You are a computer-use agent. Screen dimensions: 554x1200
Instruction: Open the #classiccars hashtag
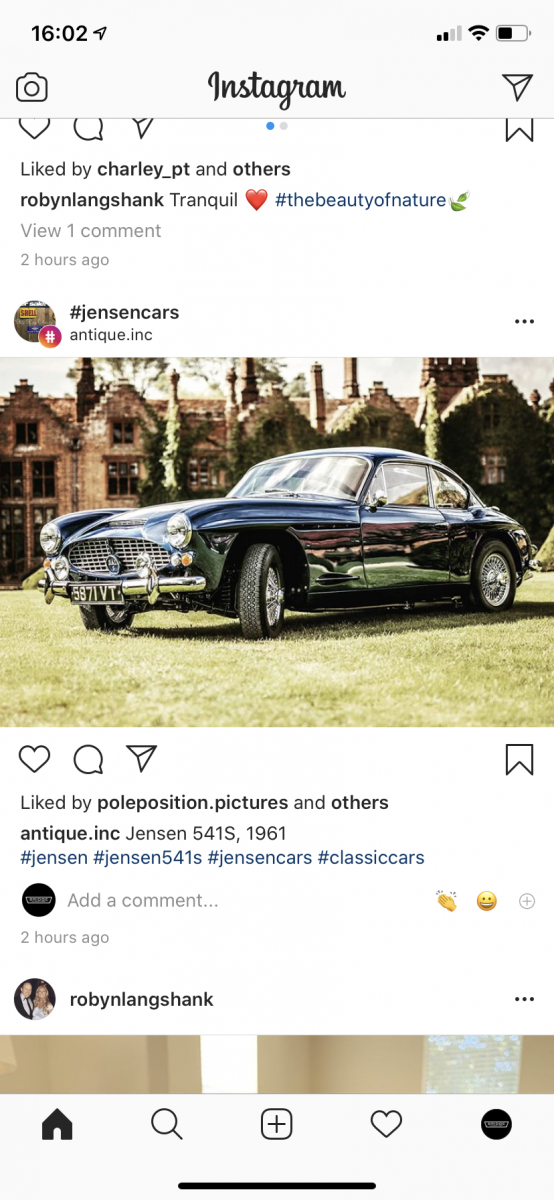pos(371,858)
